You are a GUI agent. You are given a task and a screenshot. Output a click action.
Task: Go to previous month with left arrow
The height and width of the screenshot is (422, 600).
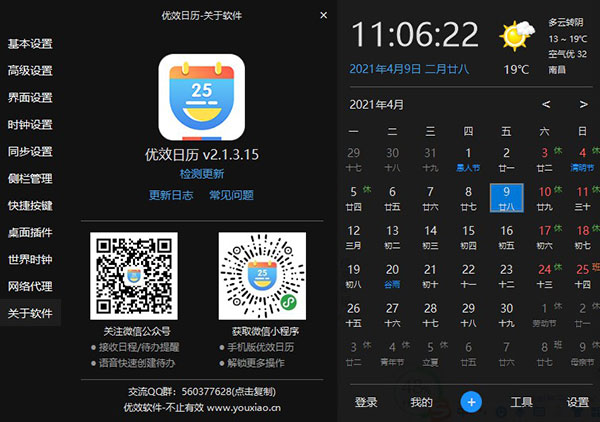click(x=546, y=104)
